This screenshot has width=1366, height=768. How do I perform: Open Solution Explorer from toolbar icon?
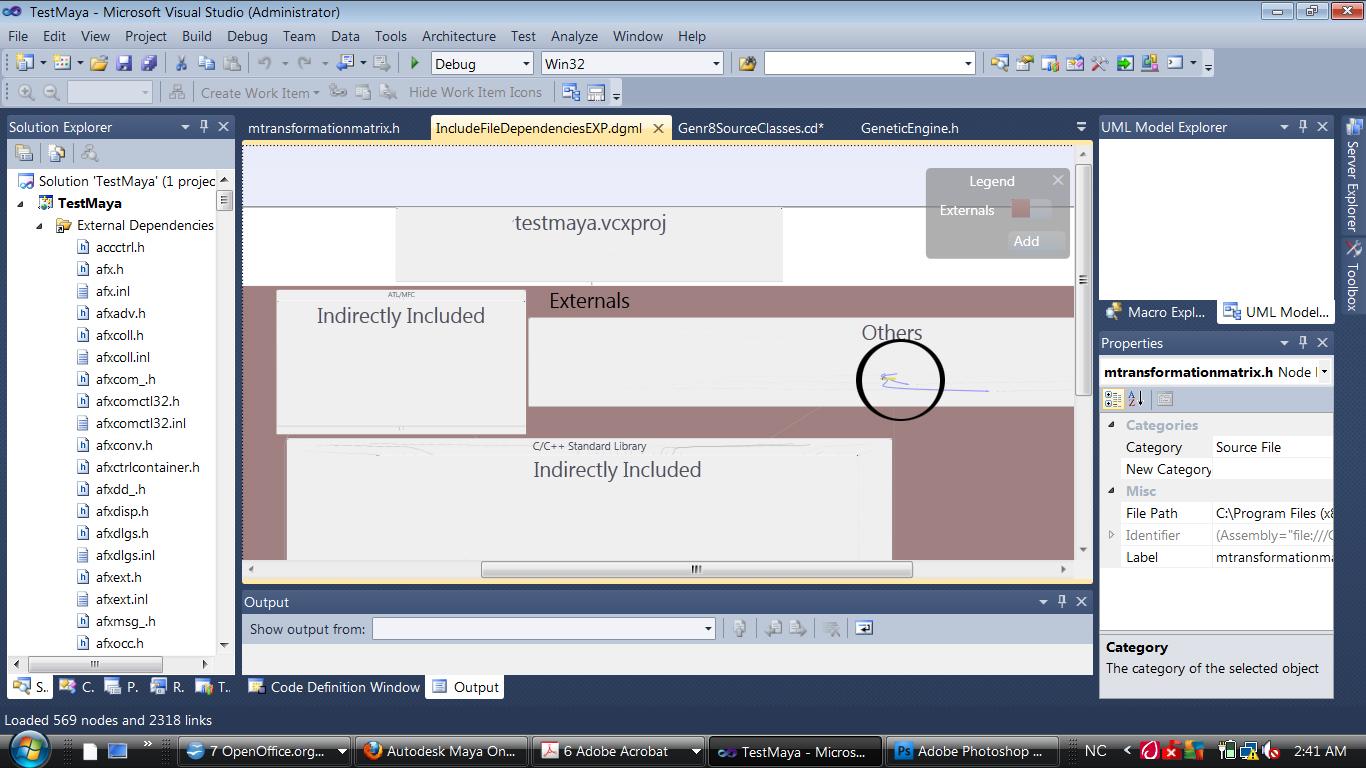[999, 63]
